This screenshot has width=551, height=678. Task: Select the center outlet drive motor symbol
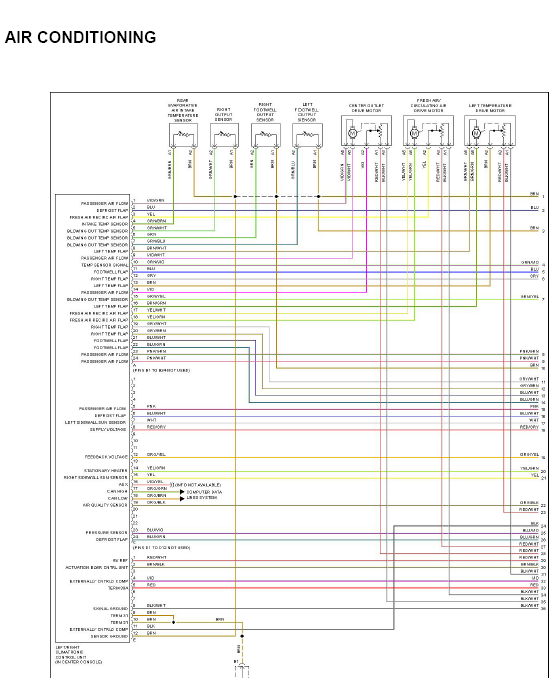click(366, 131)
